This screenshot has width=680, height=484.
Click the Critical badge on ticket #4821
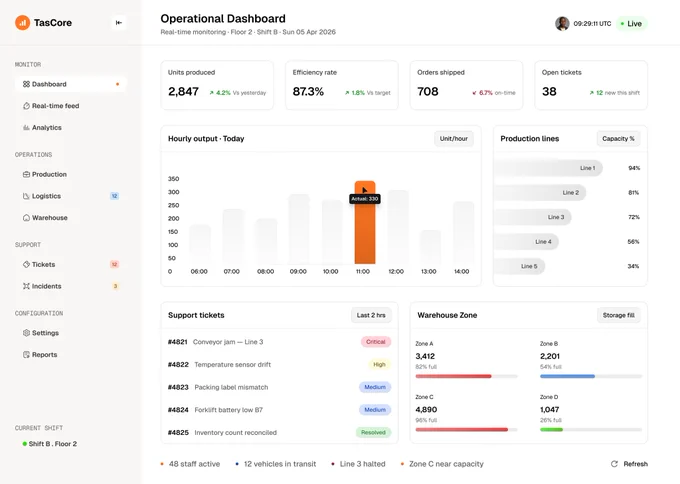pos(376,342)
